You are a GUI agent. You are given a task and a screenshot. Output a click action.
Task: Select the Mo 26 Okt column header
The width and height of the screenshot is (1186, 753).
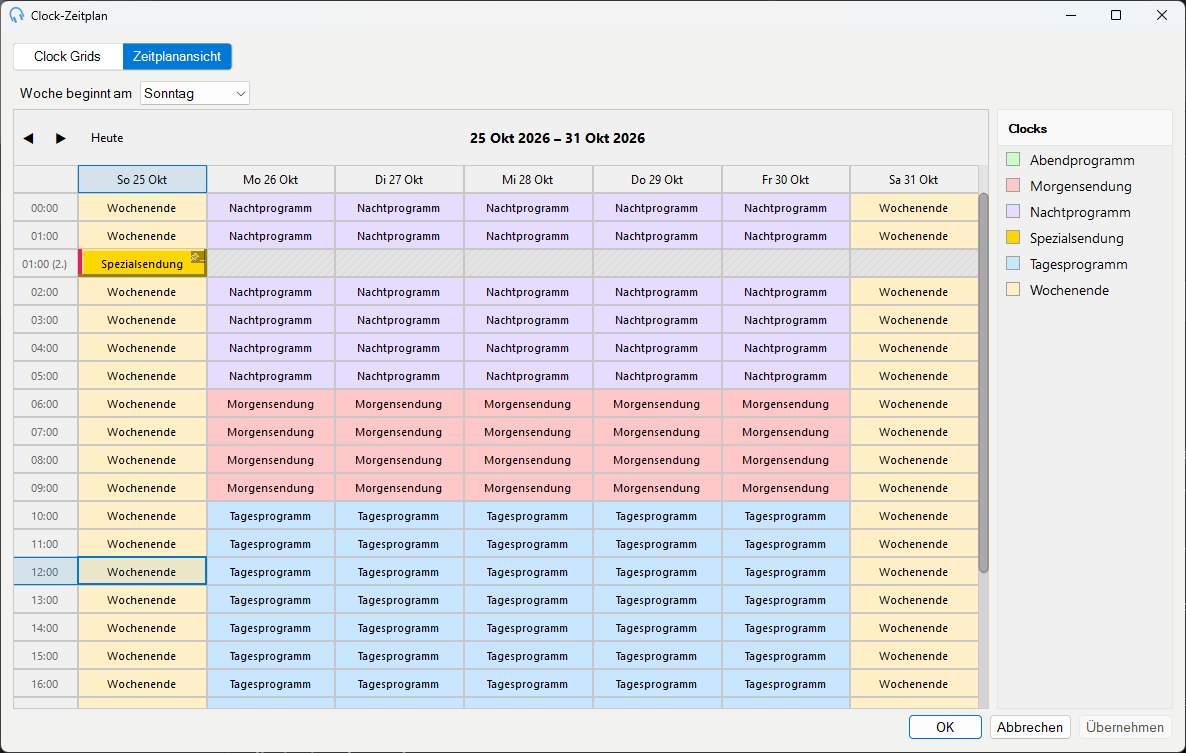(271, 180)
